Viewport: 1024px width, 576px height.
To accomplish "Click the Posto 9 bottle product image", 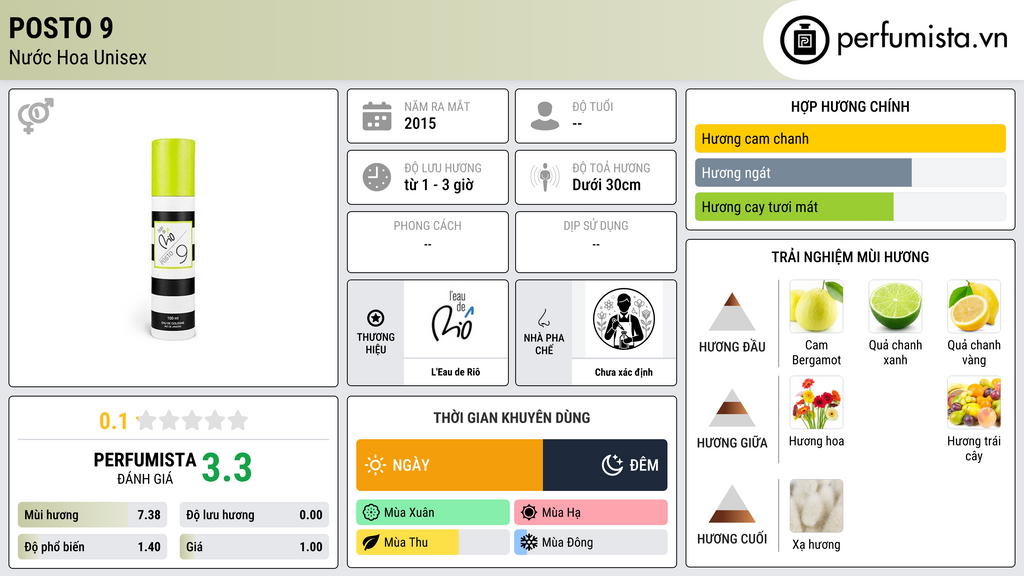I will [173, 239].
